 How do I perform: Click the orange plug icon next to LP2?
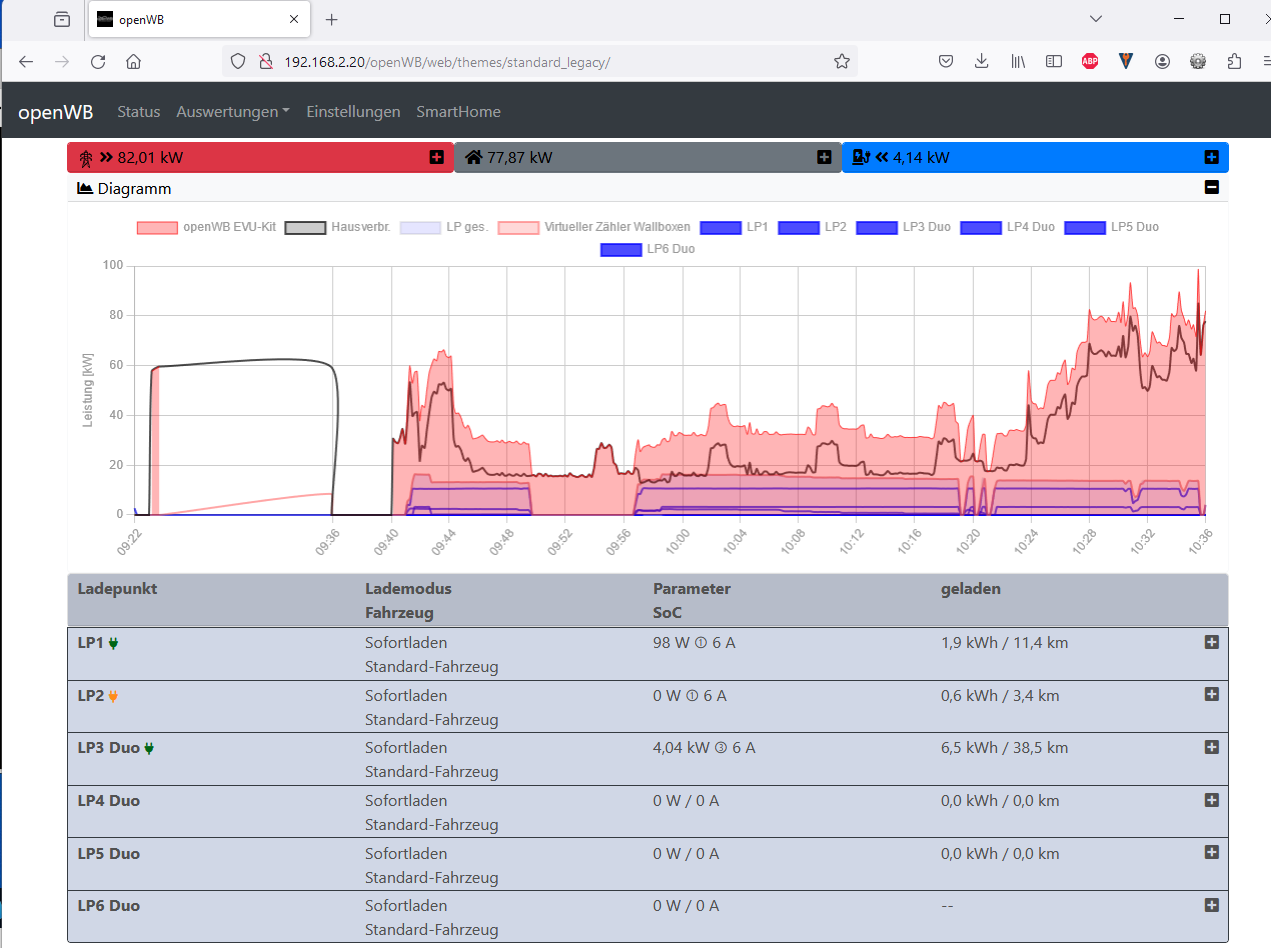(x=113, y=696)
